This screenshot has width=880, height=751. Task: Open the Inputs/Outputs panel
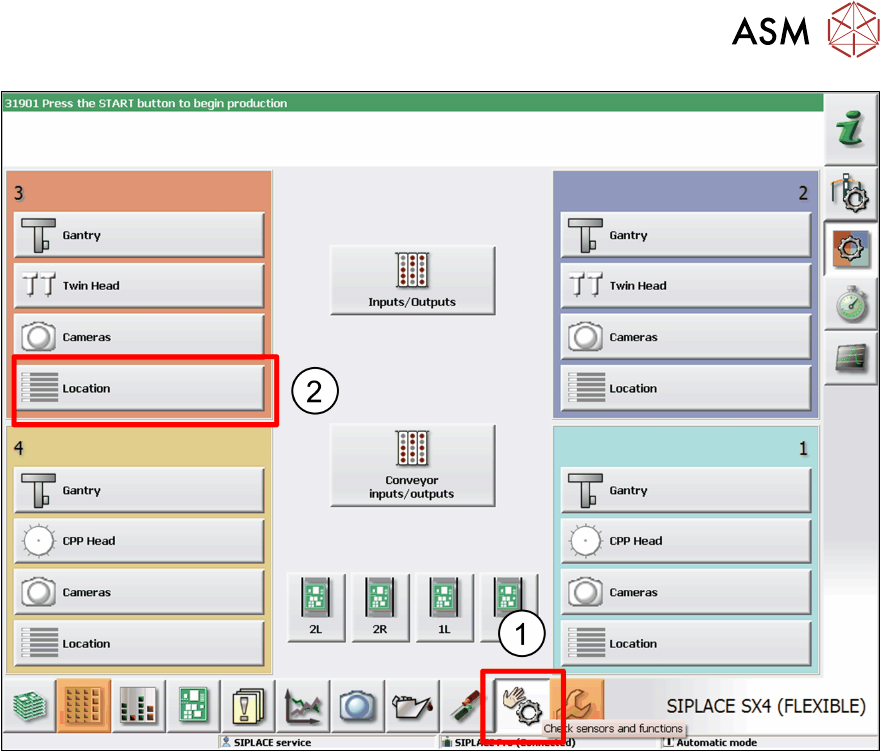tap(412, 280)
